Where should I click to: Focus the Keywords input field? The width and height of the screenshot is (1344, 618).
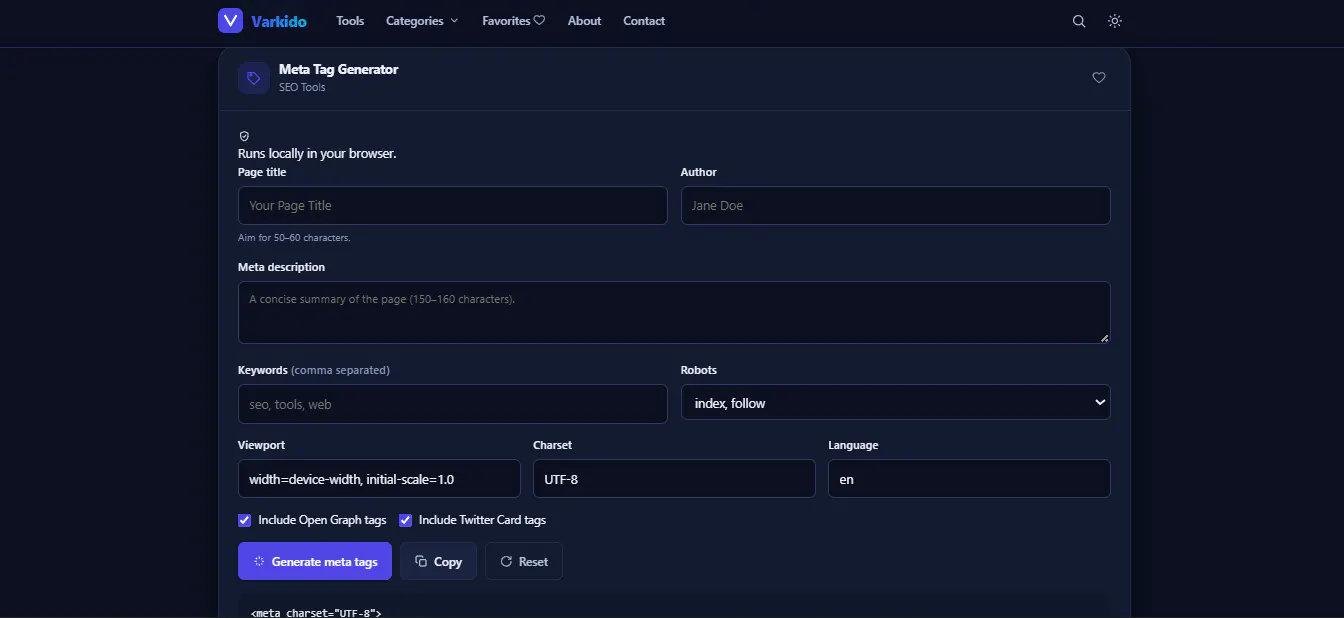(x=452, y=404)
